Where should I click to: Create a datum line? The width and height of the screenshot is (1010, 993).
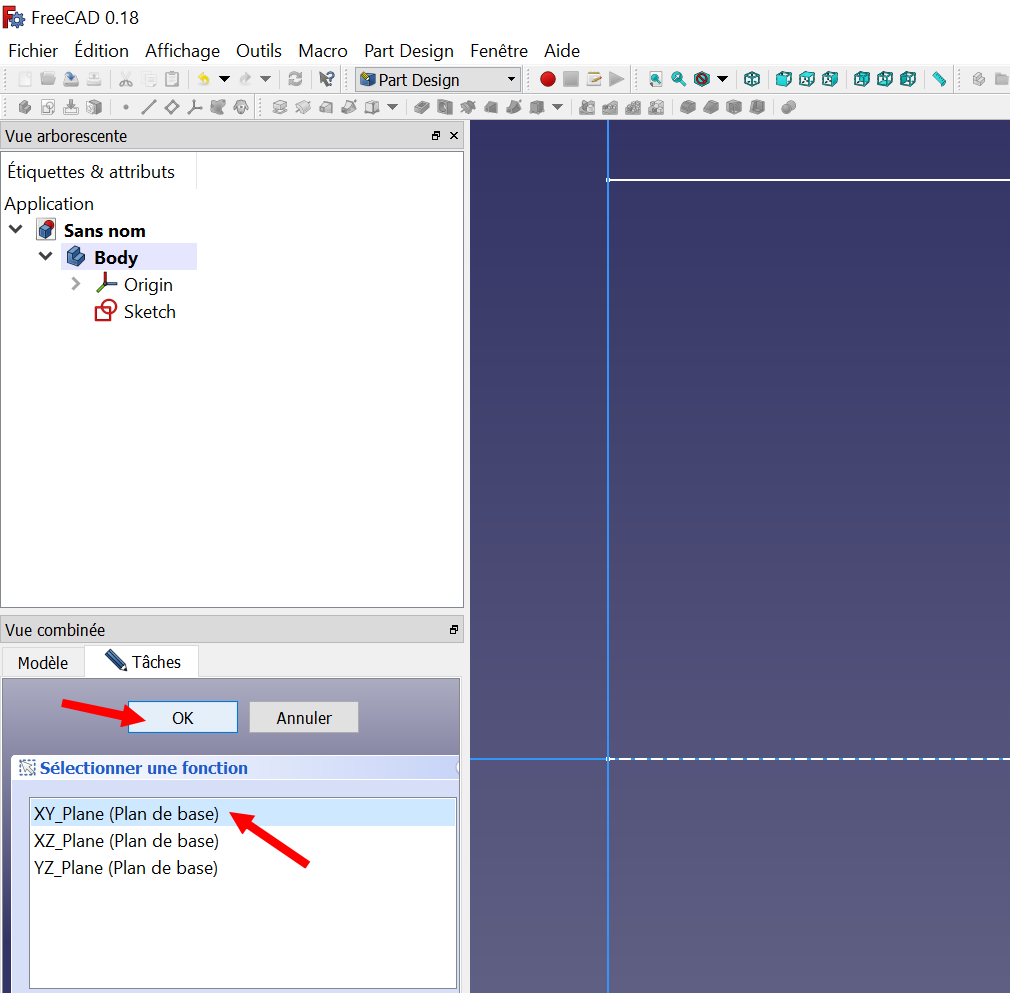149,107
